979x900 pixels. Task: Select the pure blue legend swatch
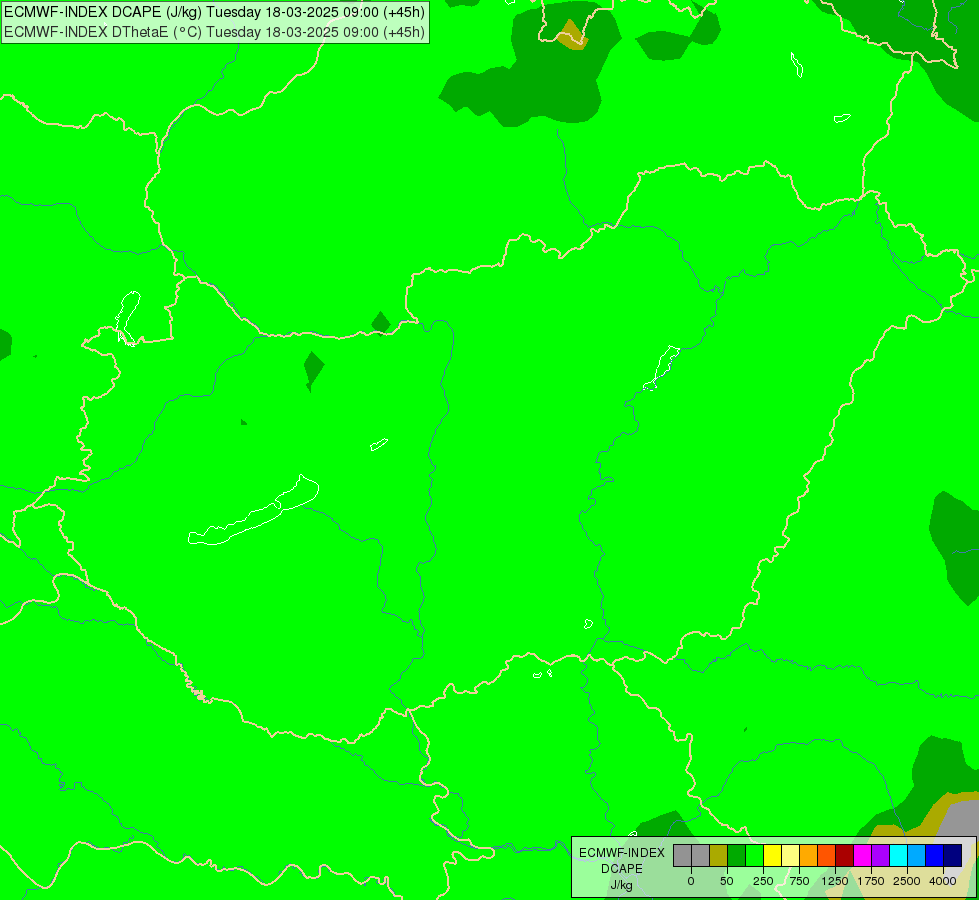click(935, 855)
